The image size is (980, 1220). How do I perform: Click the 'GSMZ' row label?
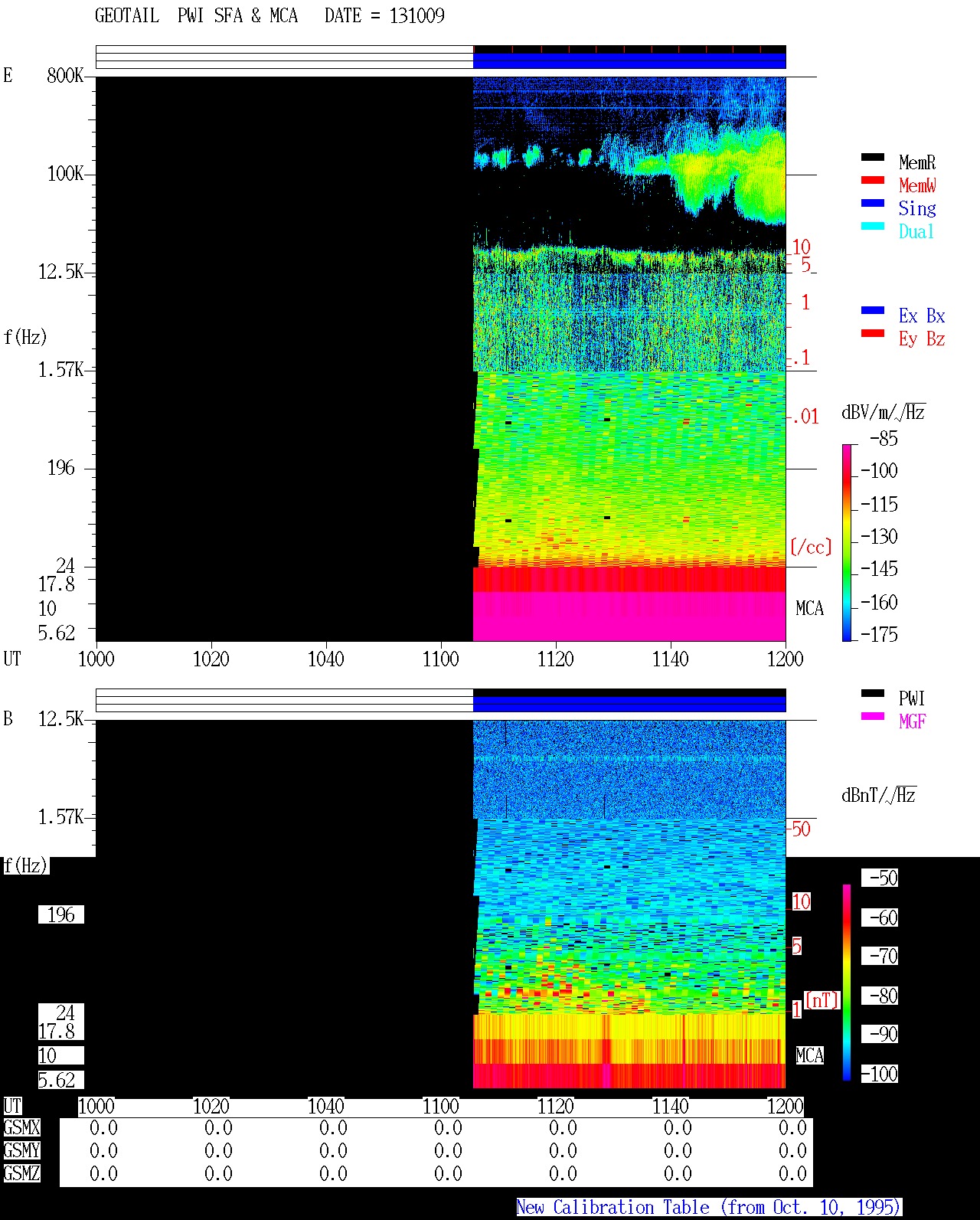pyautogui.click(x=21, y=1173)
